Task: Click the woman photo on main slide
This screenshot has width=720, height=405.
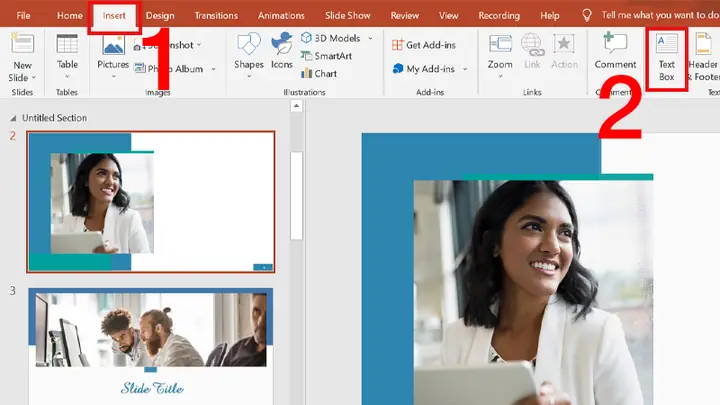Action: [x=533, y=292]
